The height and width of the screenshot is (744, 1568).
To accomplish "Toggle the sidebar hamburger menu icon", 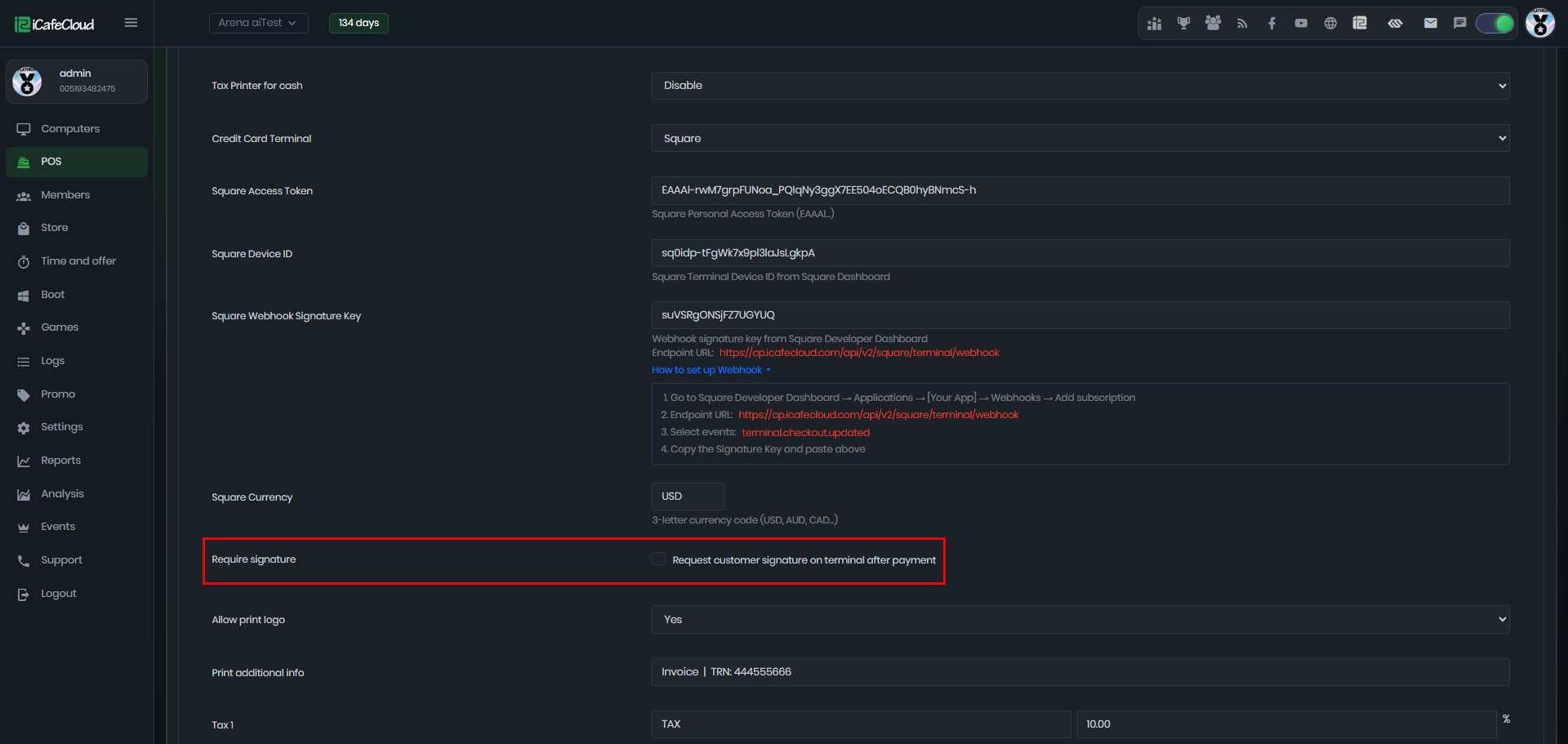I will [131, 23].
